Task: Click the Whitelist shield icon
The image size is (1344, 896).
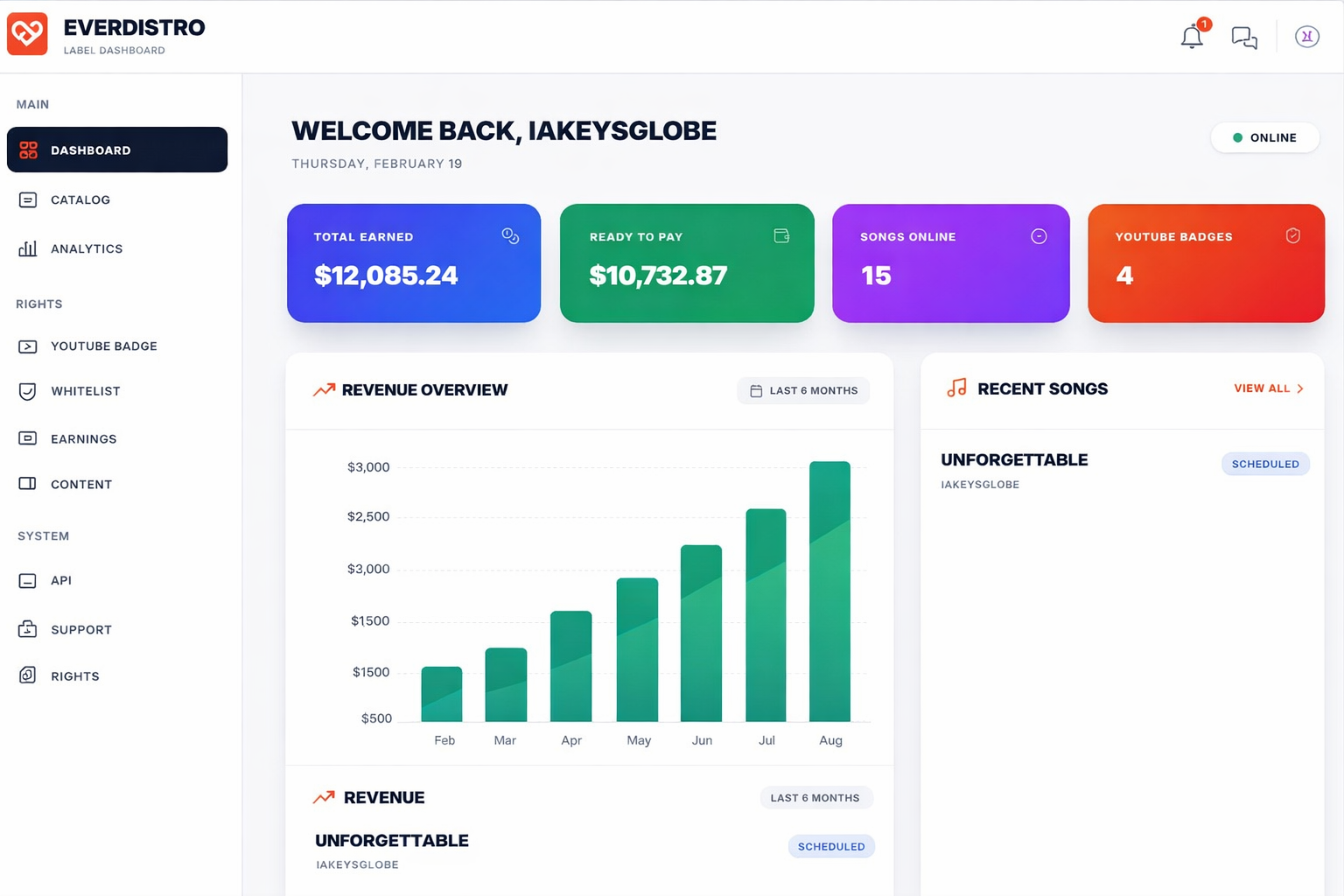Action: [27, 391]
